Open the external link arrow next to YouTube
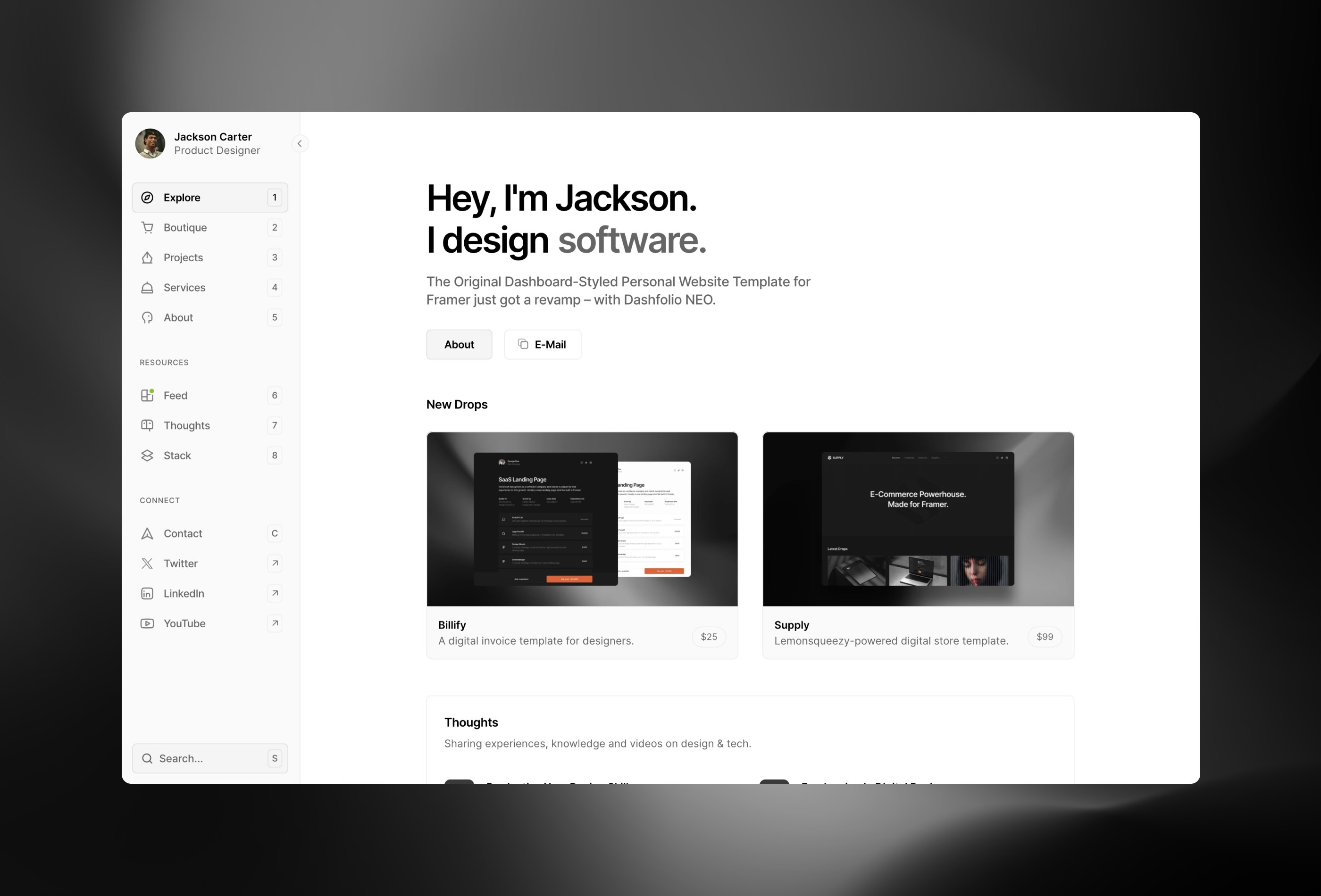This screenshot has height=896, width=1321. tap(275, 623)
